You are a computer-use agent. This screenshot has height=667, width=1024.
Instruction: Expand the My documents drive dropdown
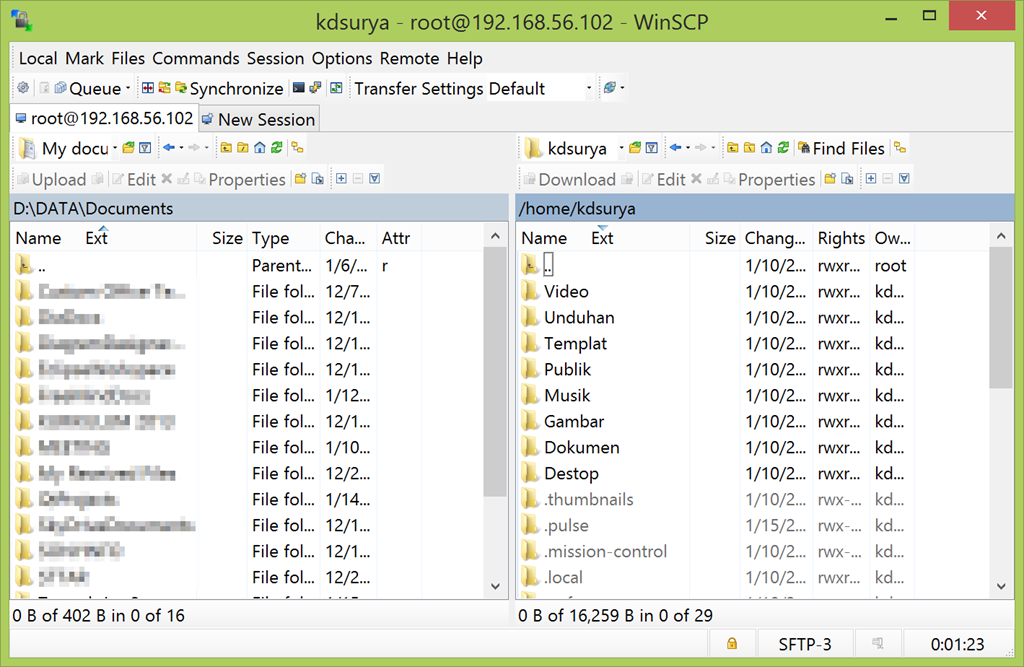pos(115,148)
